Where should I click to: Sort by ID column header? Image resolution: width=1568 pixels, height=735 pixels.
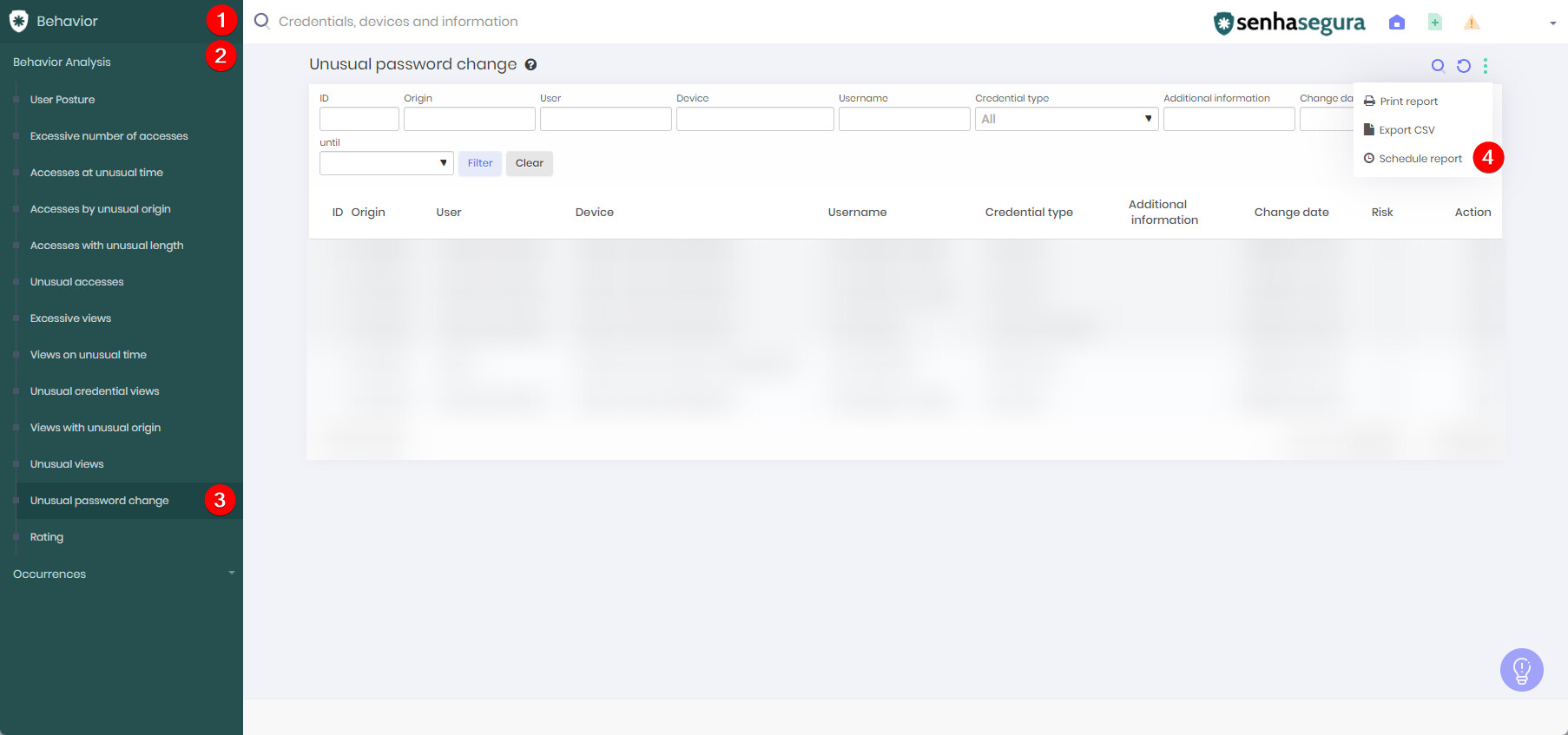click(x=338, y=212)
